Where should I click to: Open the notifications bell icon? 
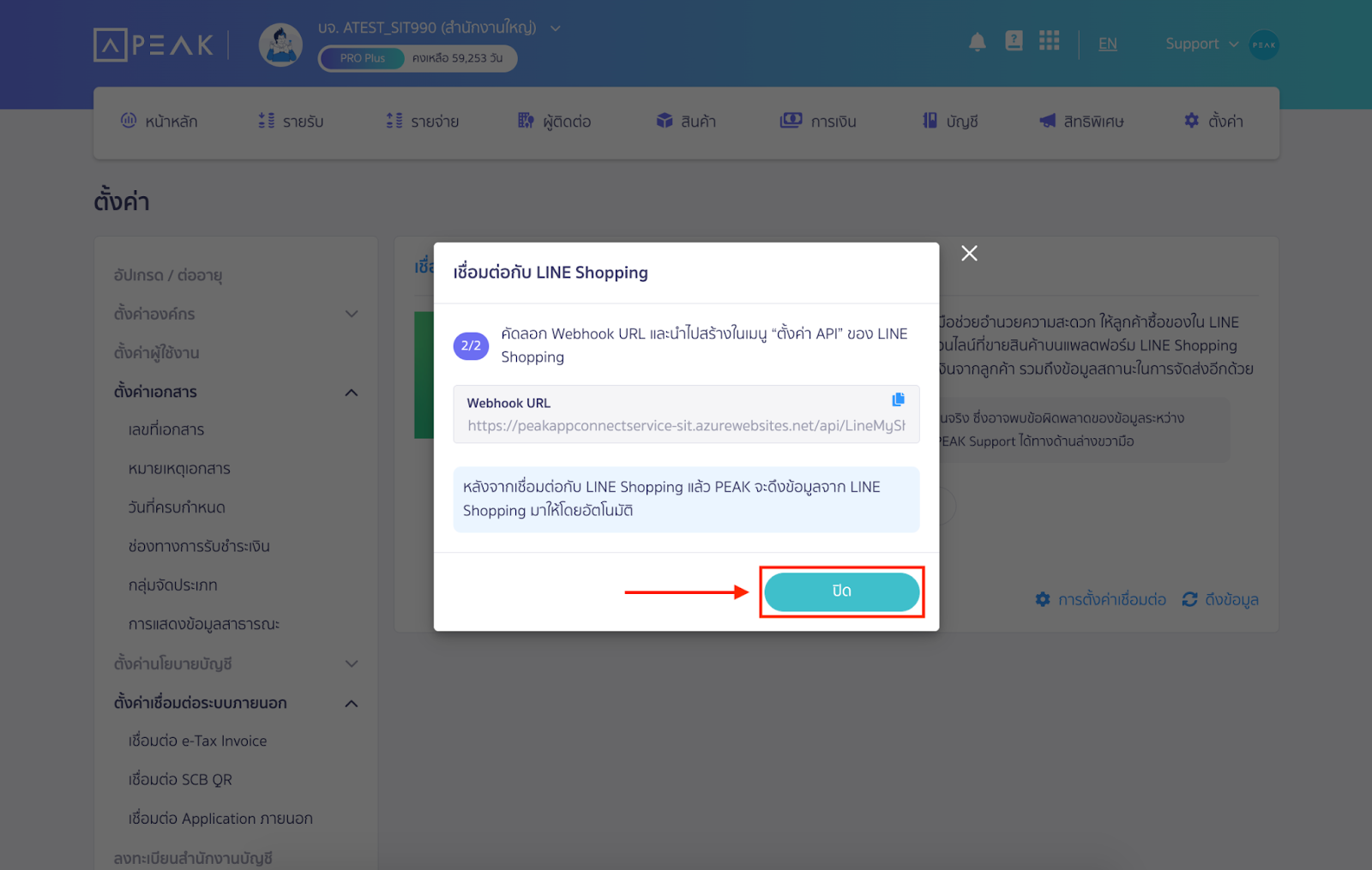coord(977,43)
